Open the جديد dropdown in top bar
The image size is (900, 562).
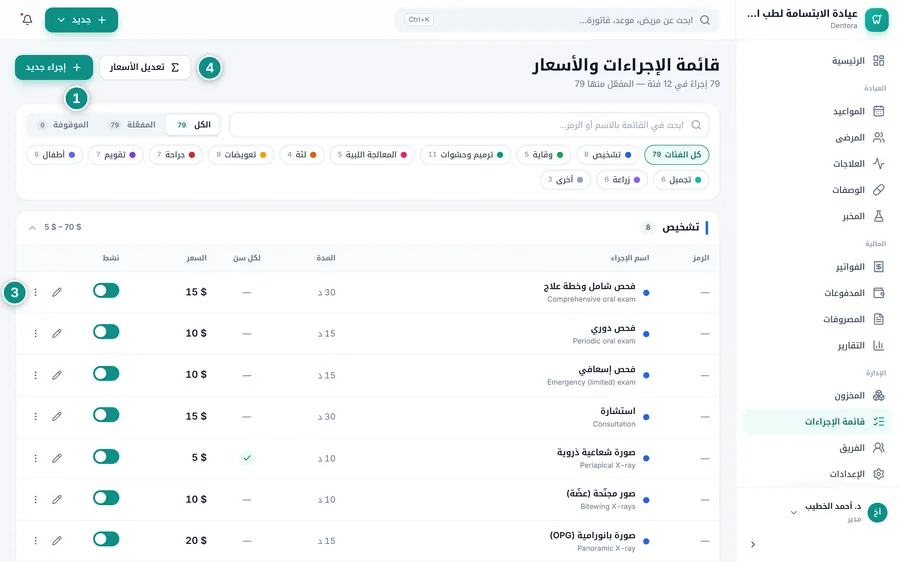(x=82, y=20)
